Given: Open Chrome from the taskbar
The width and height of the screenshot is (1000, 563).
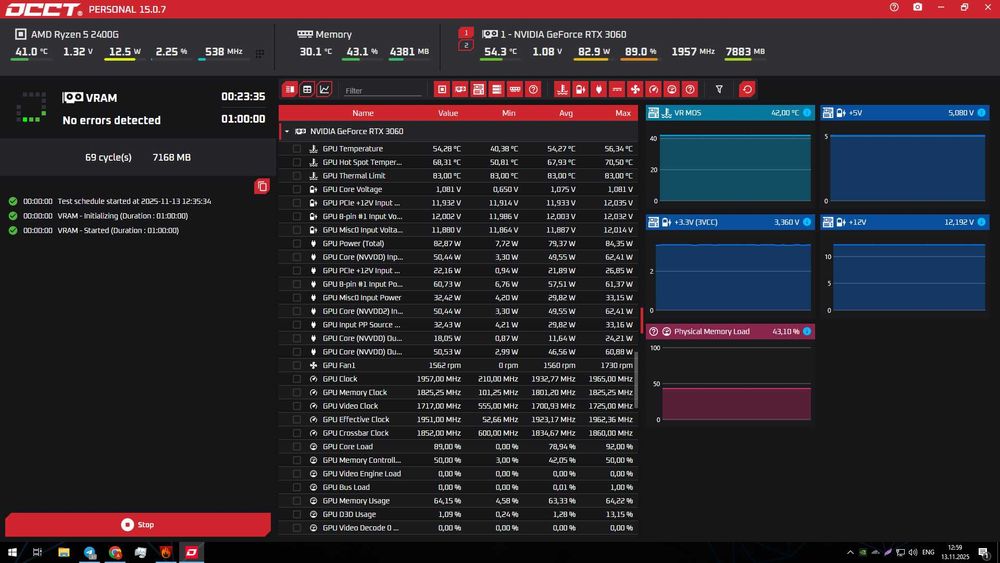Looking at the screenshot, I should 115,552.
